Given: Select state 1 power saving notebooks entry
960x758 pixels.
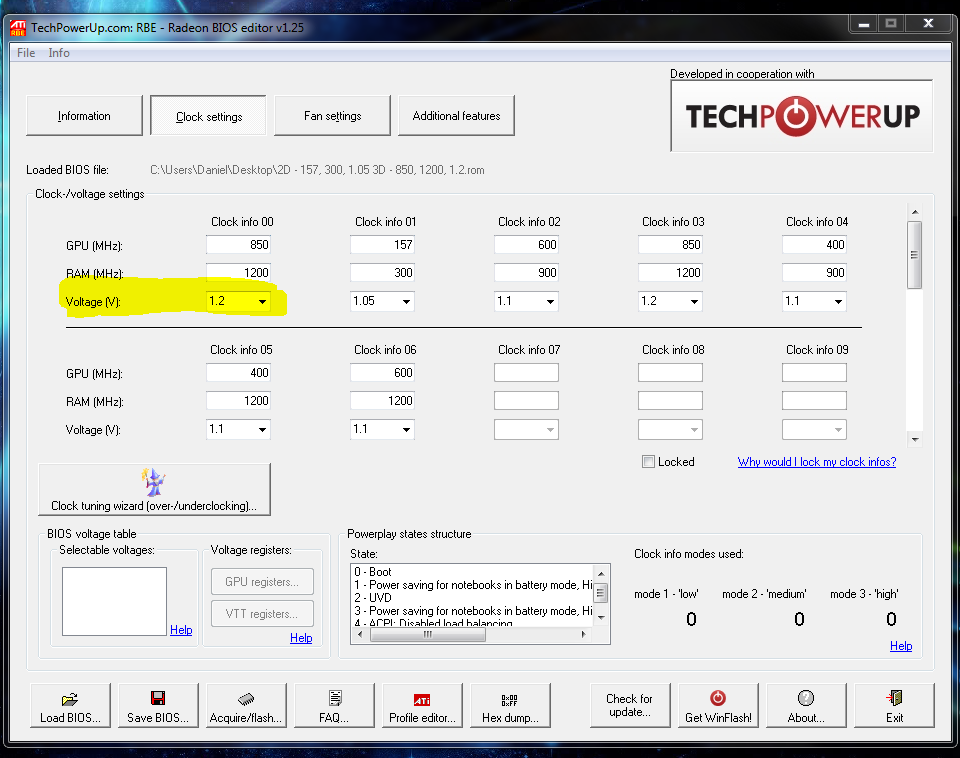Looking at the screenshot, I should [473, 585].
